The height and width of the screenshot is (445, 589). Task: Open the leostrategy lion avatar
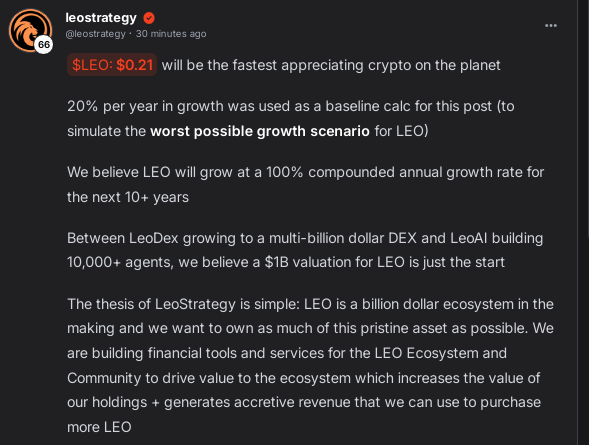point(30,30)
